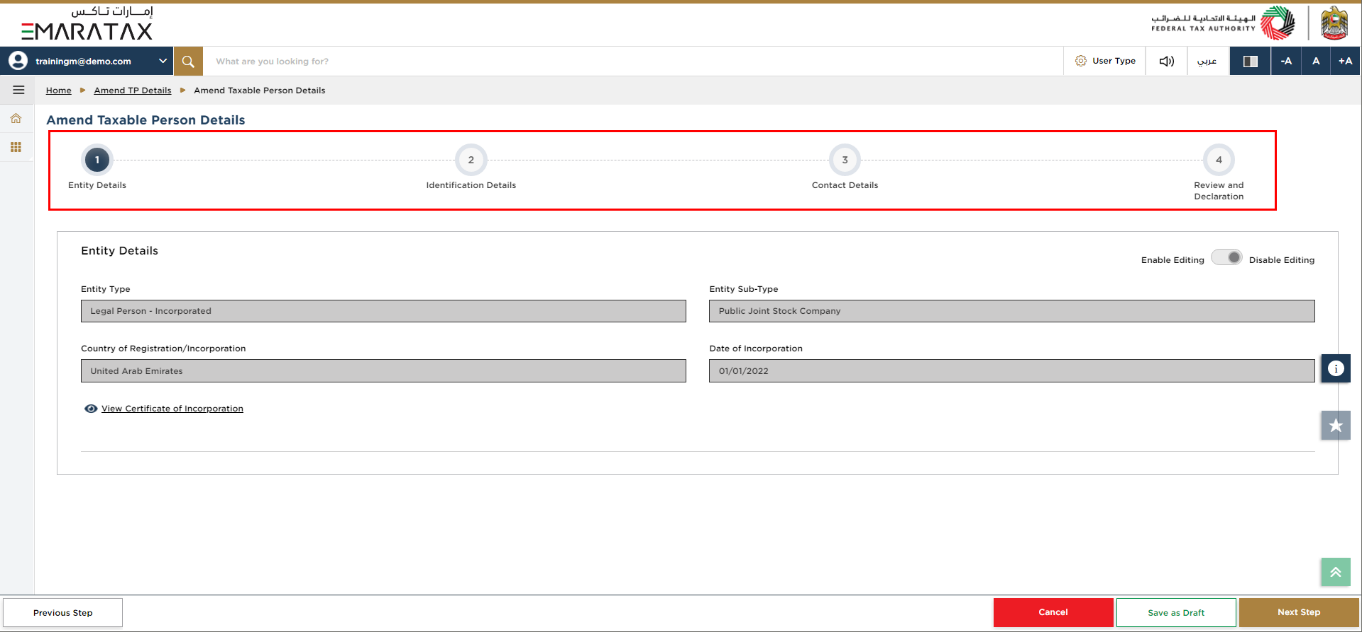
Task: Click the 'Entity Details' section heading
Action: pos(120,251)
